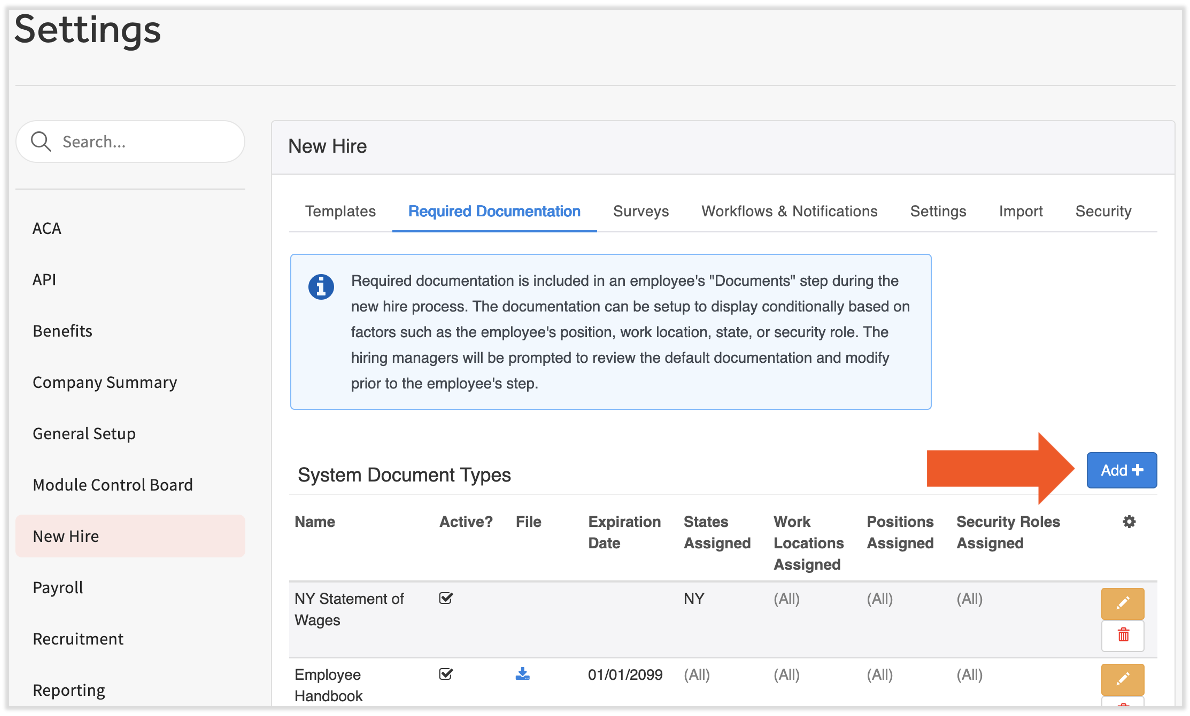Select the Import tab
This screenshot has height=716, width=1190.
click(1020, 211)
